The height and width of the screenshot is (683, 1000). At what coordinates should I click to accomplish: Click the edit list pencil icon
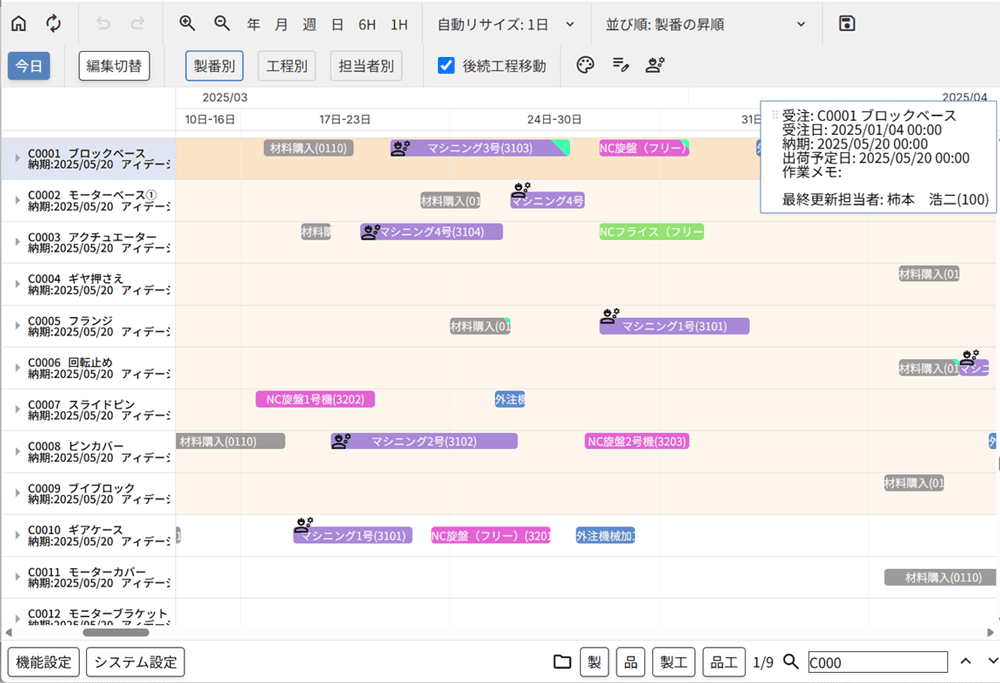tap(621, 66)
